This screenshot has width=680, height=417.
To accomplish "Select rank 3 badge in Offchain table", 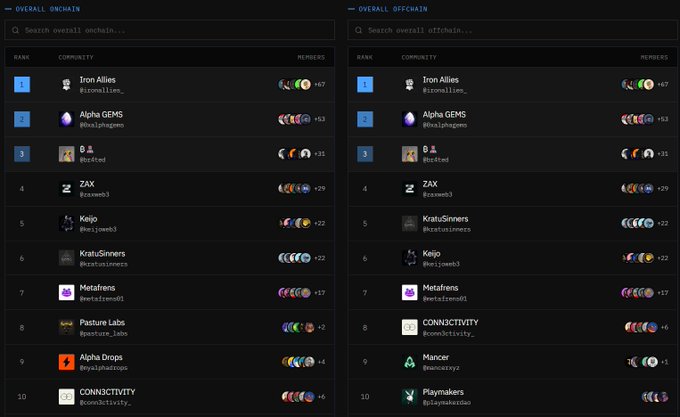I will pyautogui.click(x=365, y=154).
